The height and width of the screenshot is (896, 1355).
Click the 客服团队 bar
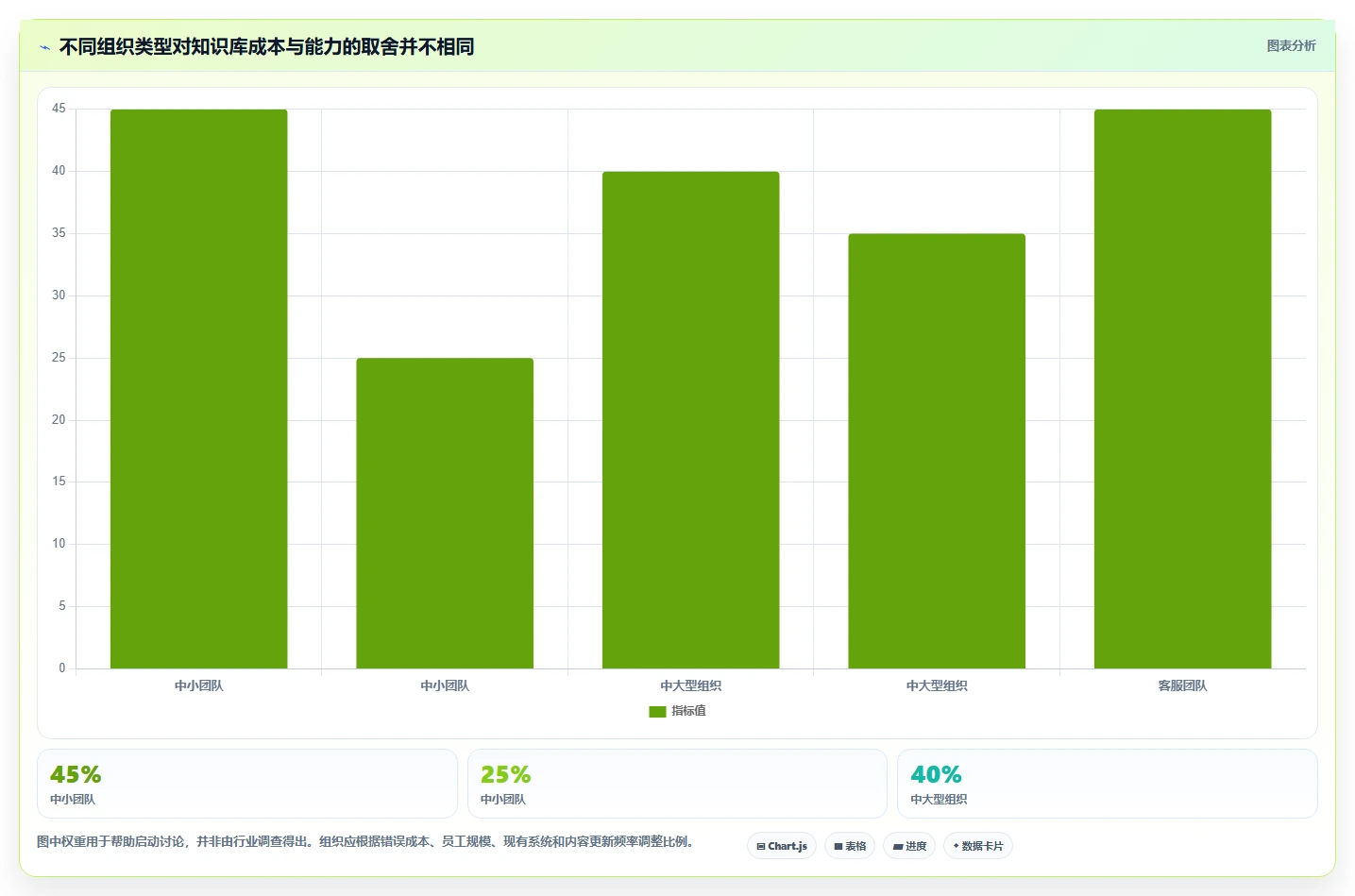tap(1183, 389)
